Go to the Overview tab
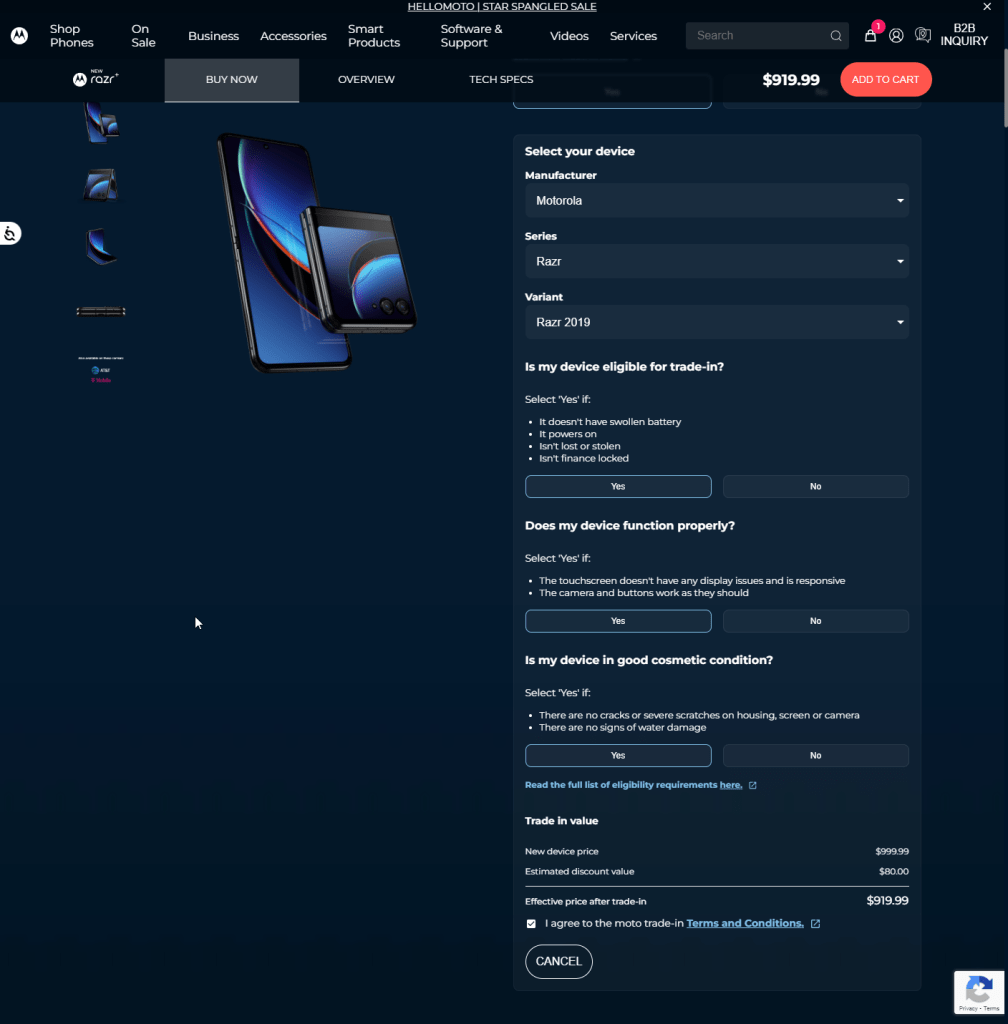1008x1024 pixels. tap(366, 80)
